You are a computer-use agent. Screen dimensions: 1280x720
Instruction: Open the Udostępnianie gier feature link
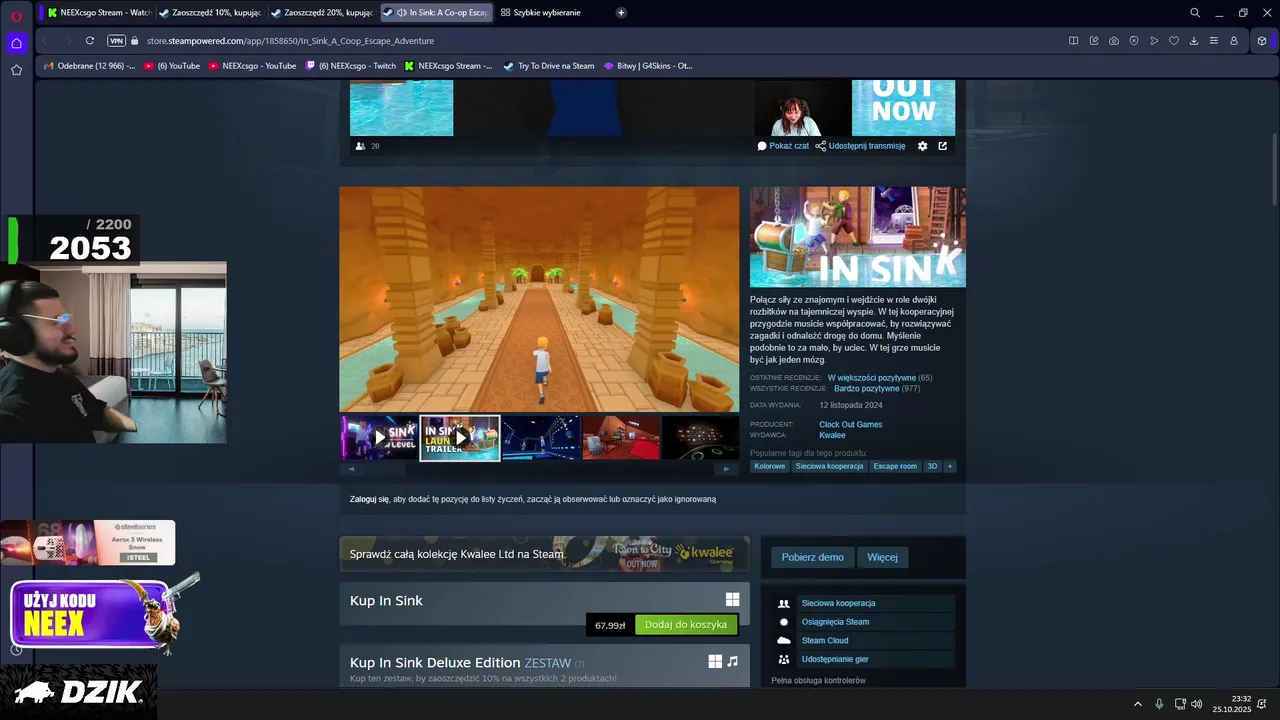[835, 659]
